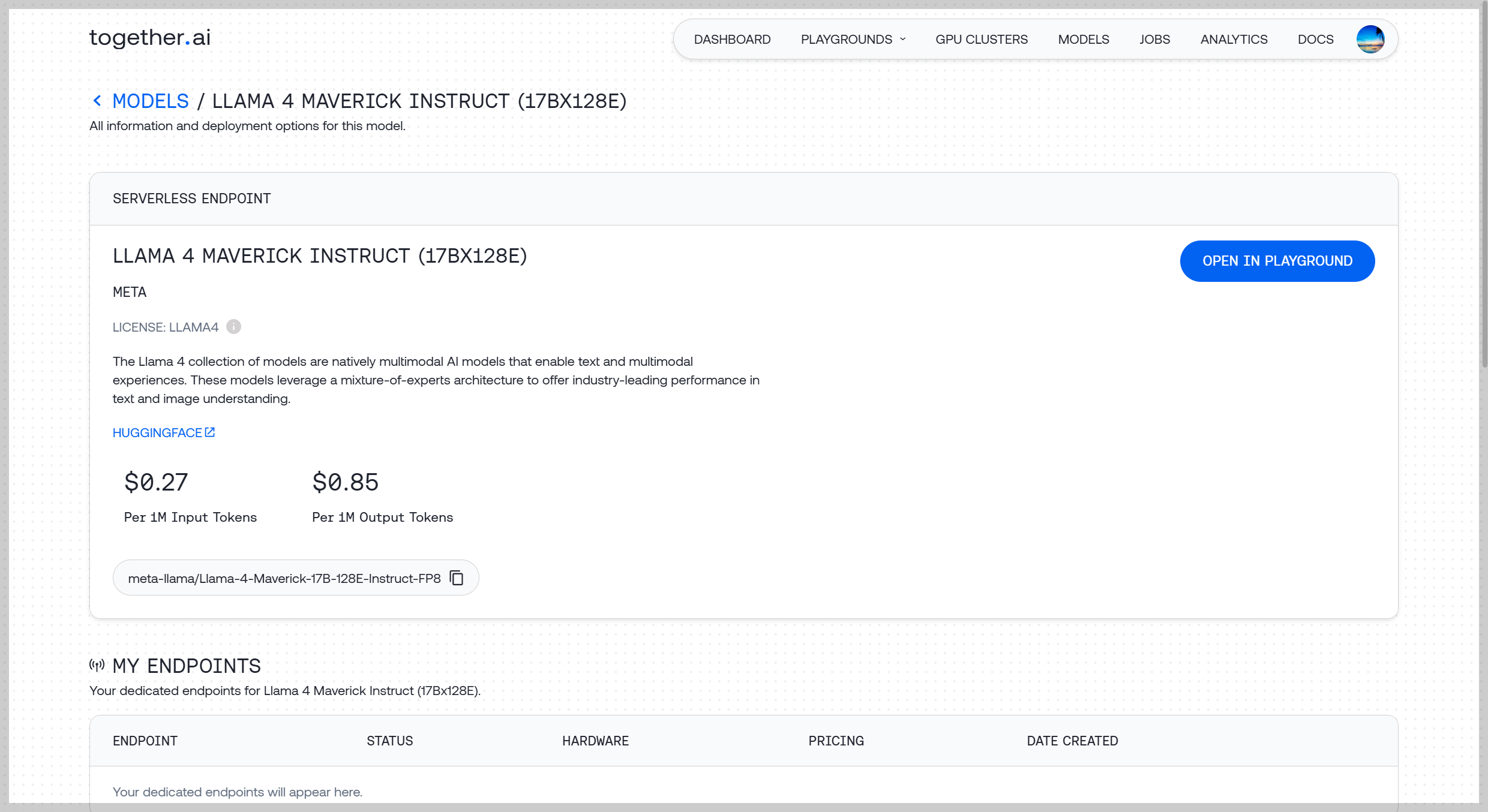Open the JOBS nav item

click(x=1154, y=39)
